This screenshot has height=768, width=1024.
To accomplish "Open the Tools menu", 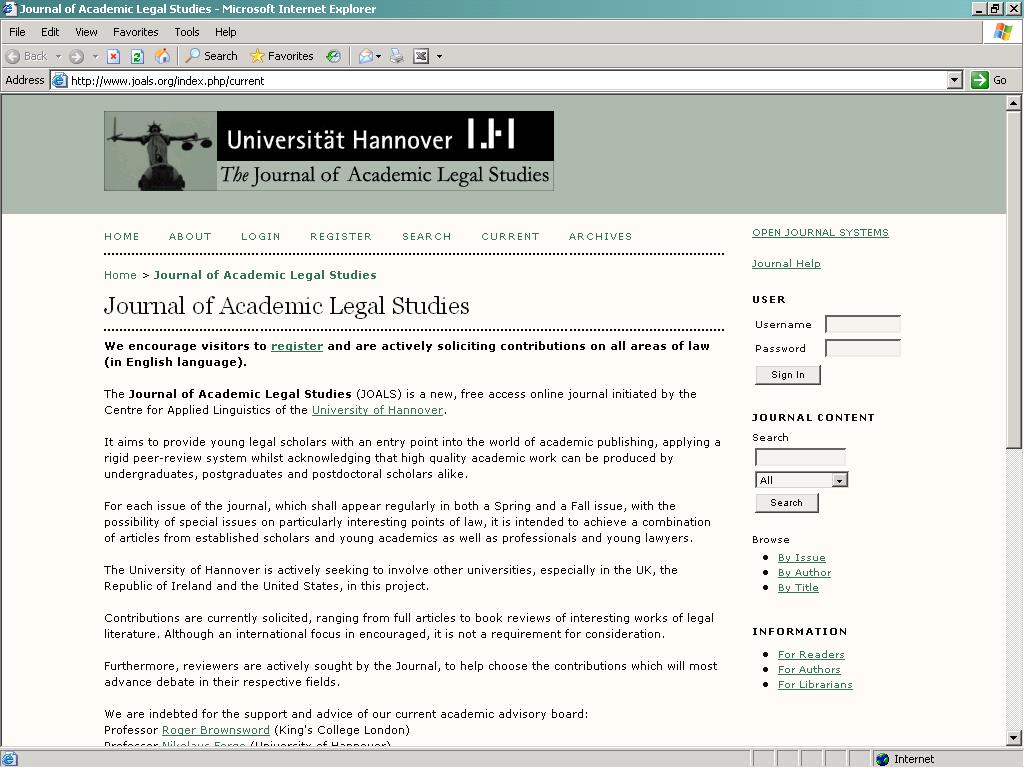I will (x=187, y=32).
